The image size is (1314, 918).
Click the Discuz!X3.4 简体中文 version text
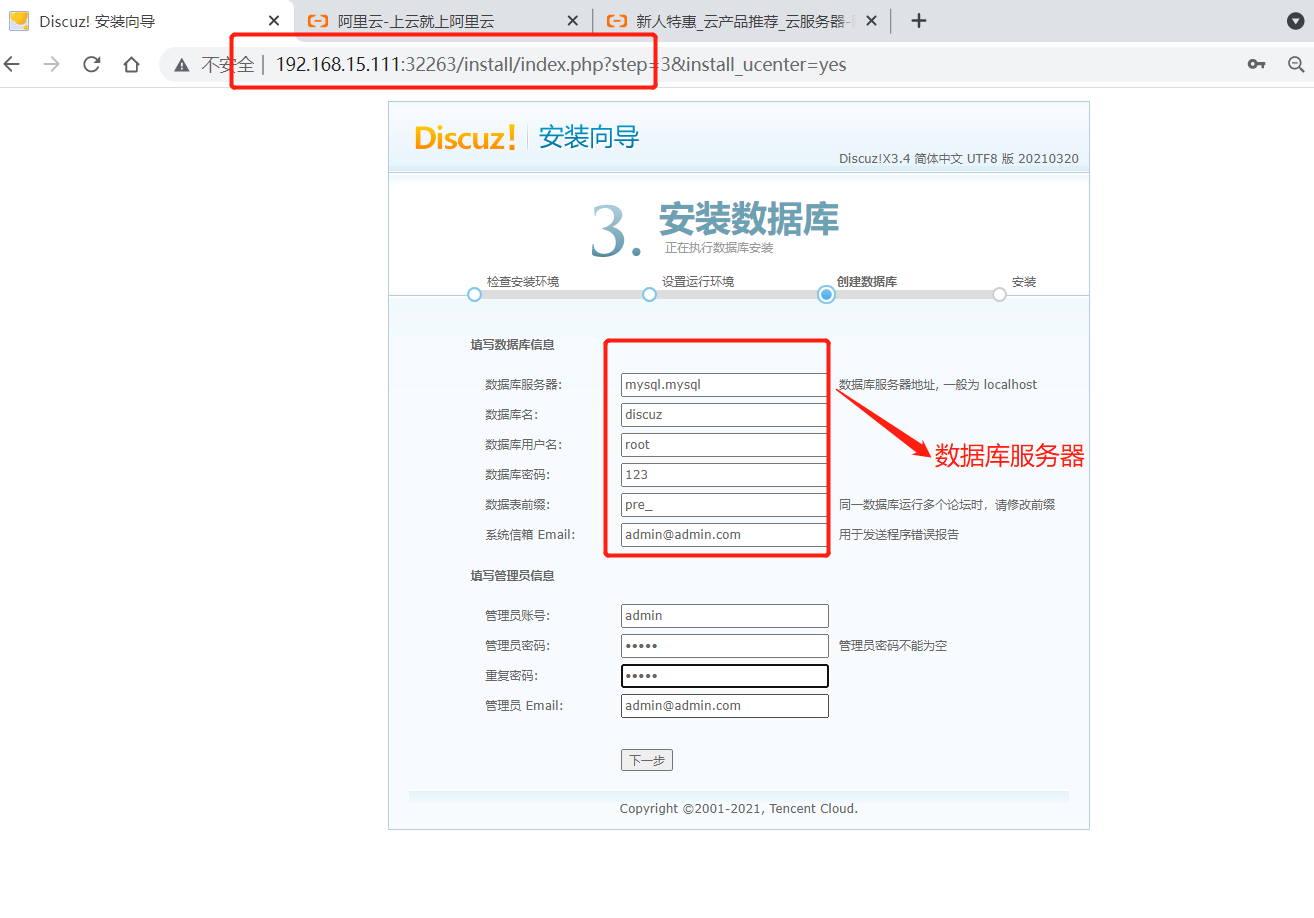(958, 159)
